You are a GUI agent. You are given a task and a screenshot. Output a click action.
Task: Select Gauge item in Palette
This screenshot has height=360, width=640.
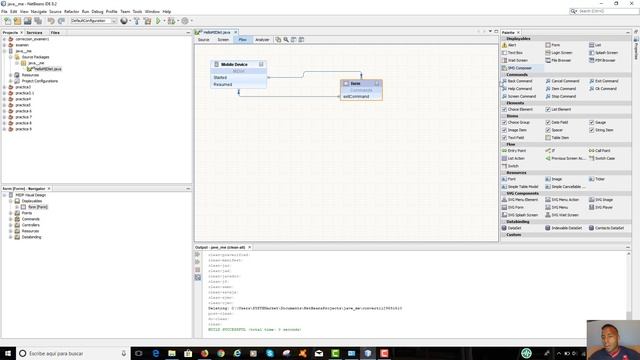click(x=597, y=122)
